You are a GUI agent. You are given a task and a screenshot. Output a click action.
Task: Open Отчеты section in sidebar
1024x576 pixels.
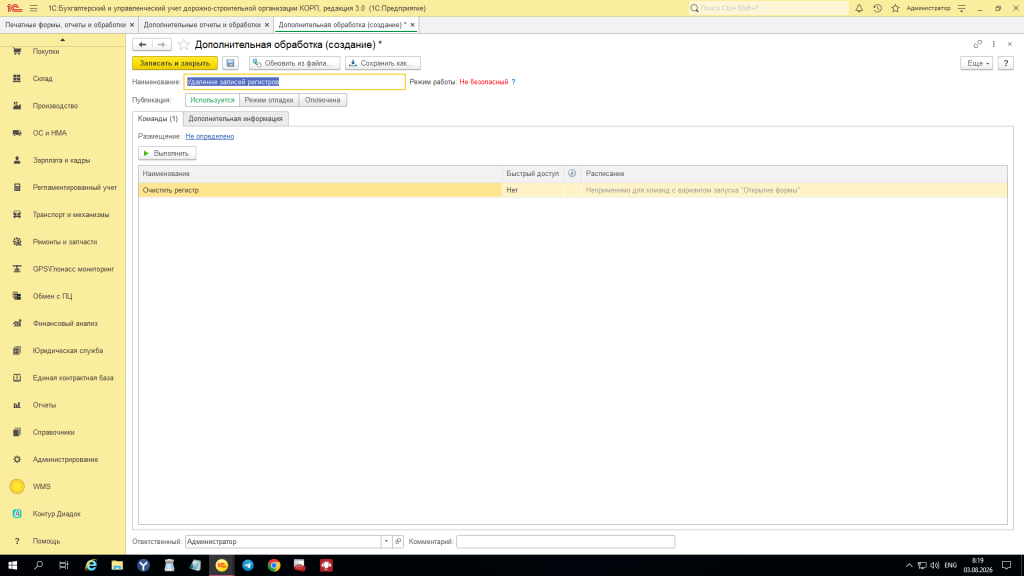click(44, 405)
